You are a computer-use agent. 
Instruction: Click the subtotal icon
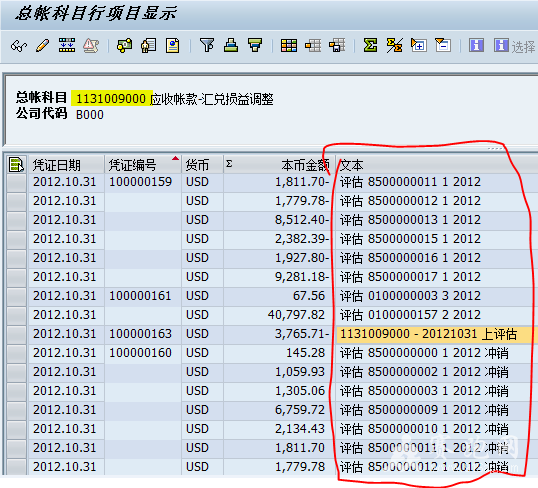click(394, 45)
